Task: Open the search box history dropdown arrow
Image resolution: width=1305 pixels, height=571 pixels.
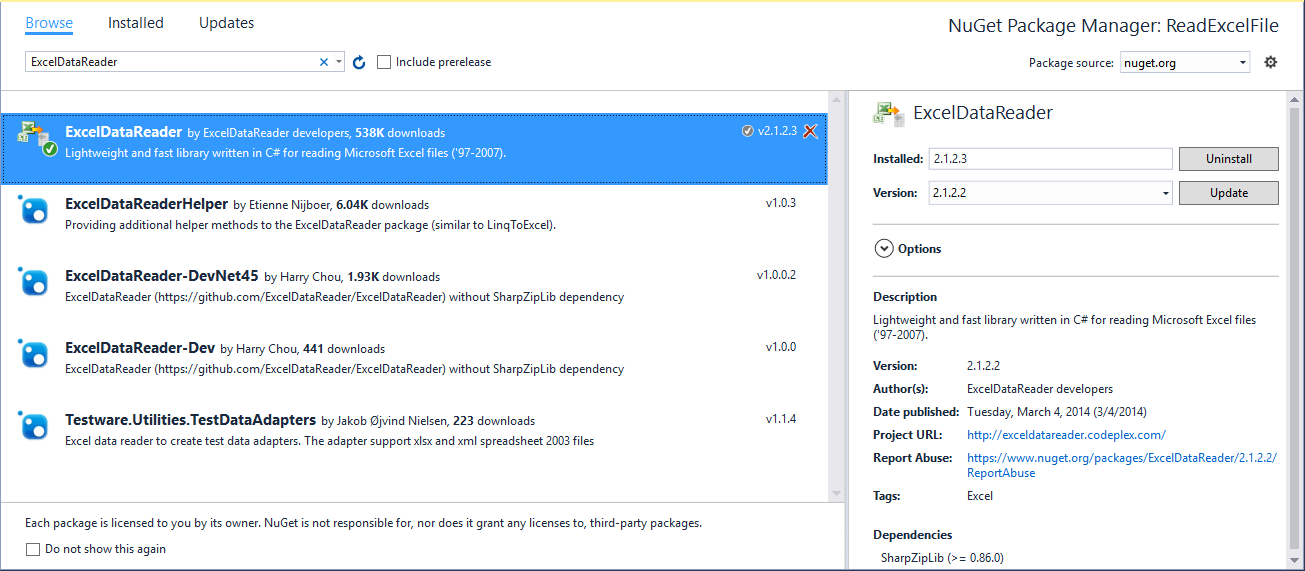Action: pyautogui.click(x=339, y=62)
